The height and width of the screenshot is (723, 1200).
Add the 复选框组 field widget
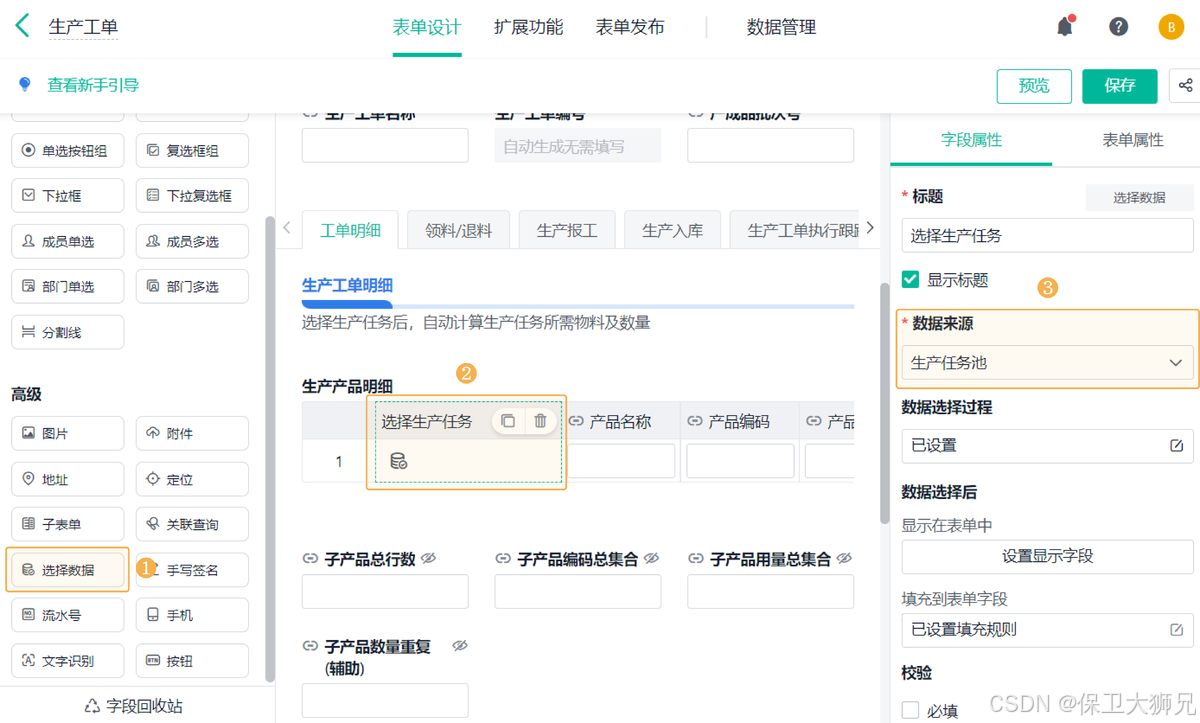192,151
